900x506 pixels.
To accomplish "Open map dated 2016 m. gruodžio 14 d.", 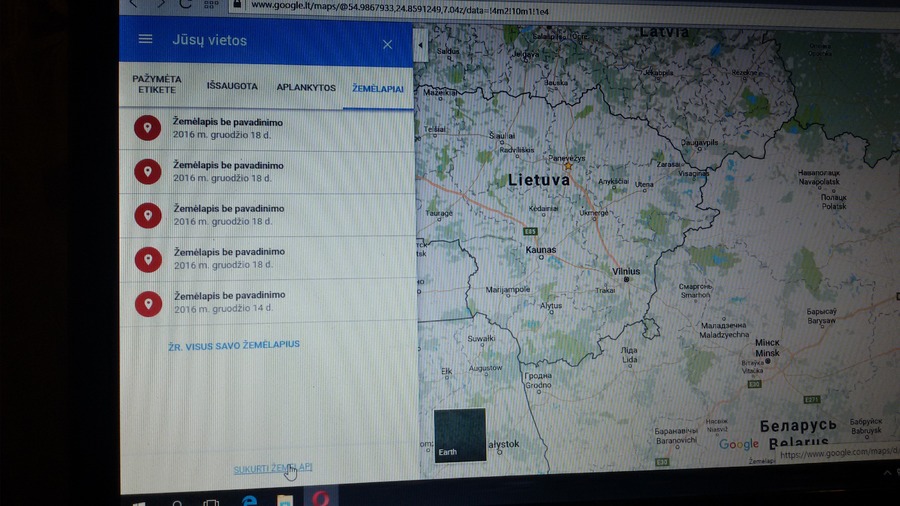I will click(x=267, y=302).
